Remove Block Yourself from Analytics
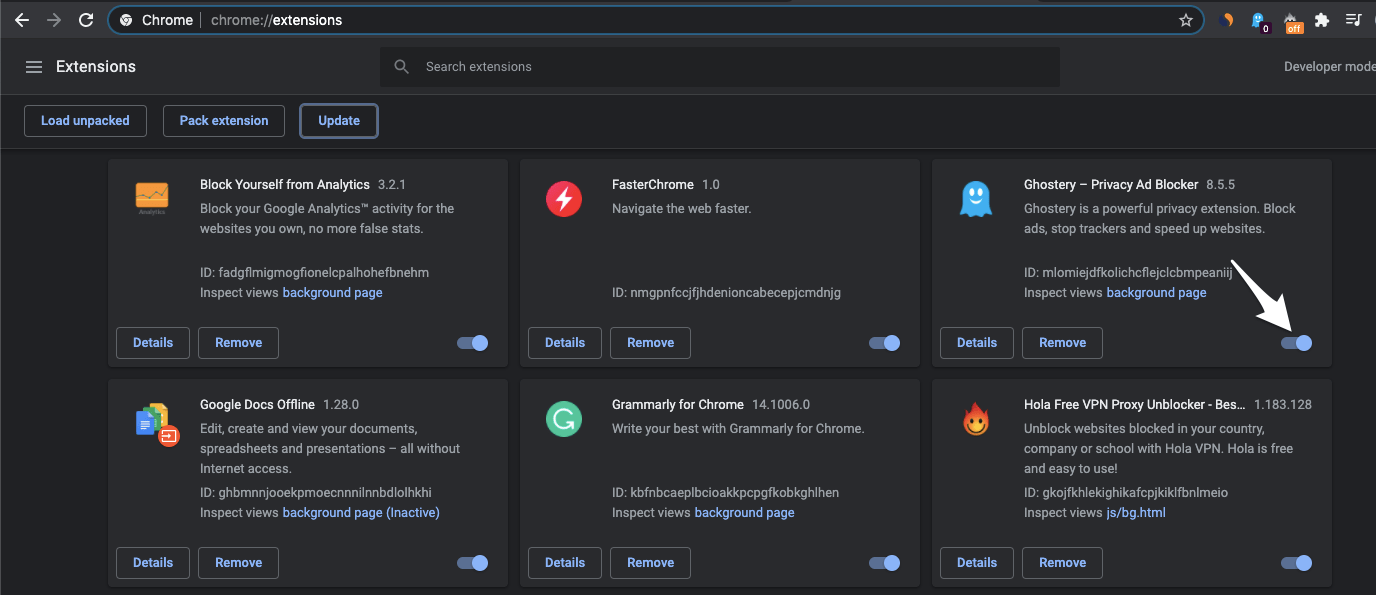The image size is (1376, 595). coord(239,343)
